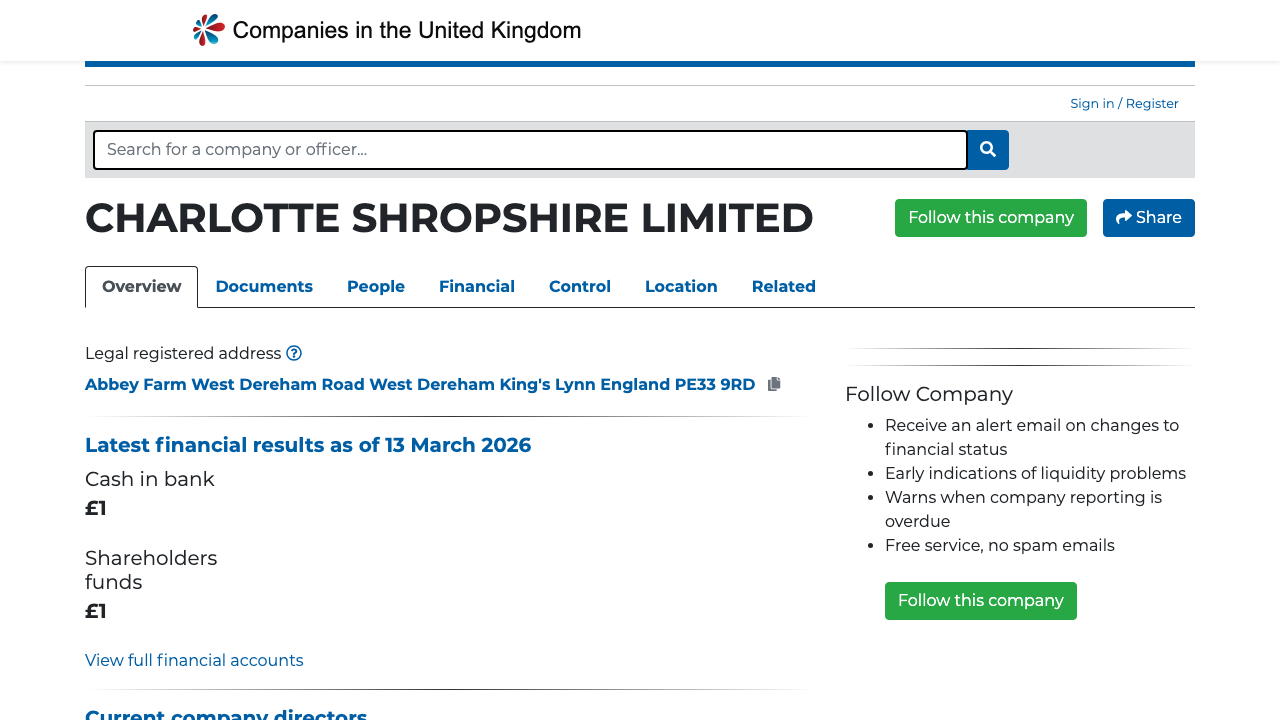The image size is (1280, 720).
Task: Open the People tab
Action: pos(375,287)
